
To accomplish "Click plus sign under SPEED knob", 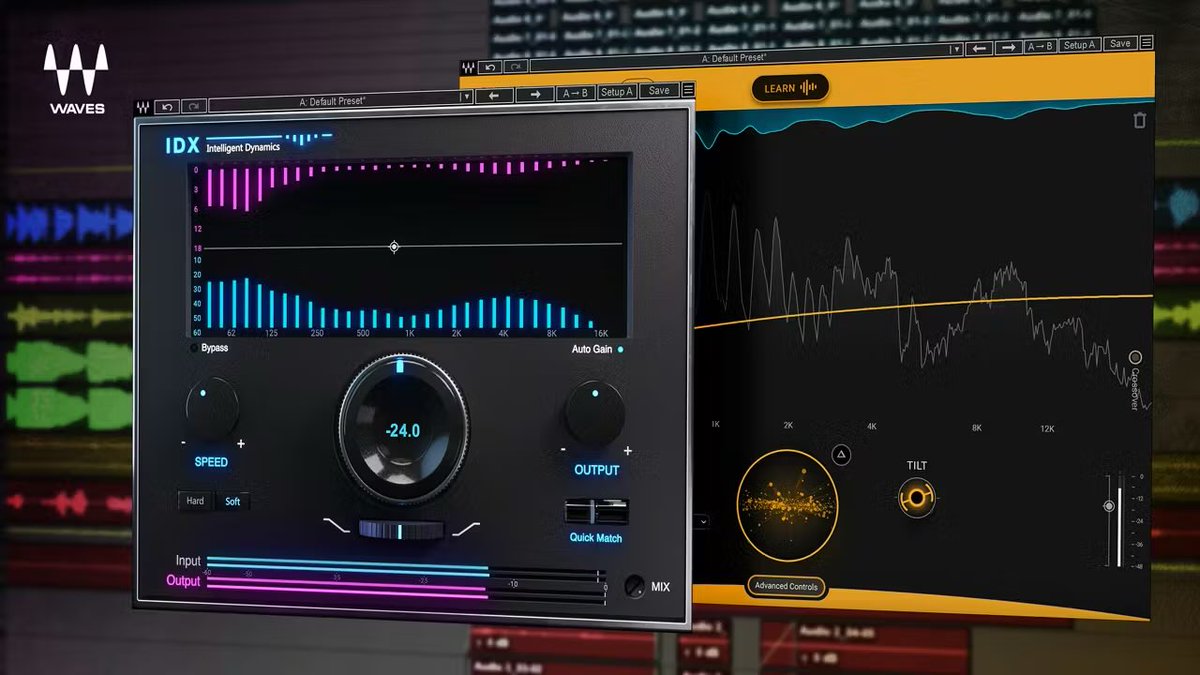I will click(241, 443).
